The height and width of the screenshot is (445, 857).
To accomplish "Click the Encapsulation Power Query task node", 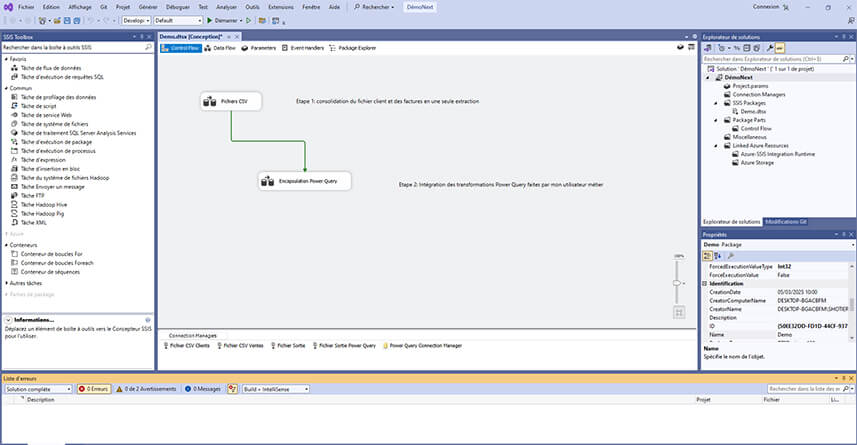I will click(304, 181).
